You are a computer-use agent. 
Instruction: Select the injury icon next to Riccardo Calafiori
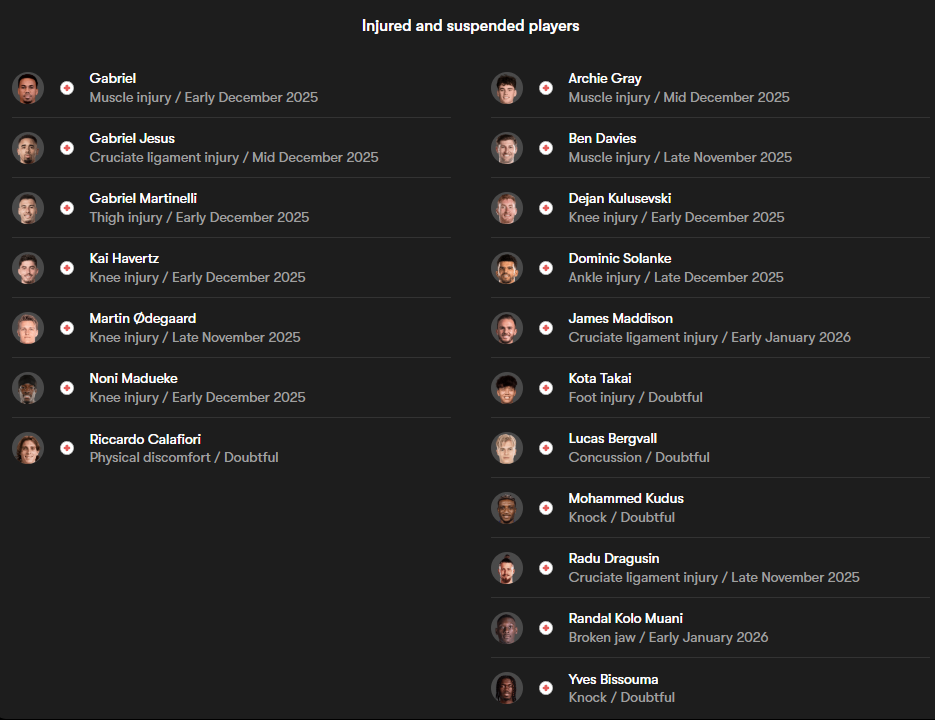tap(67, 448)
